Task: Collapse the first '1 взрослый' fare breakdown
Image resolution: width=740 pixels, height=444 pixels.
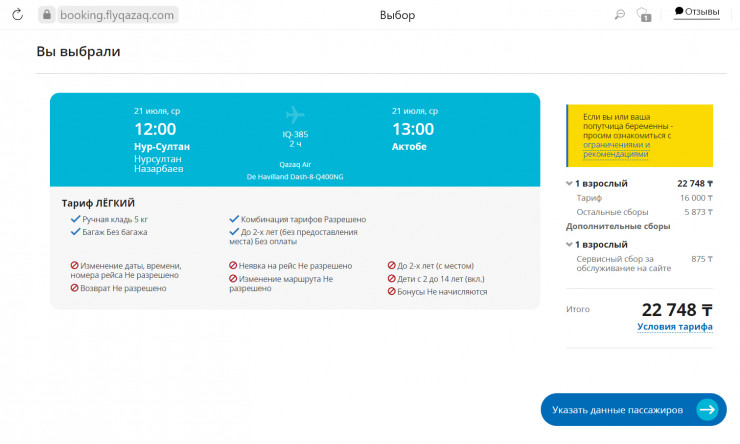Action: 569,184
